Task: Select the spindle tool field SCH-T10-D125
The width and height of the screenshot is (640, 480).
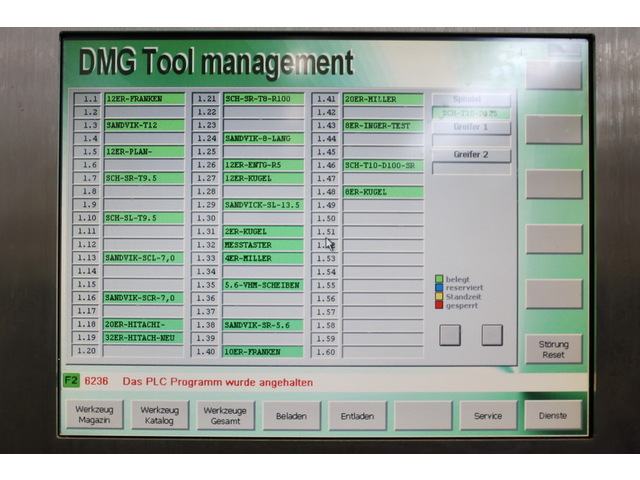Action: [471, 113]
